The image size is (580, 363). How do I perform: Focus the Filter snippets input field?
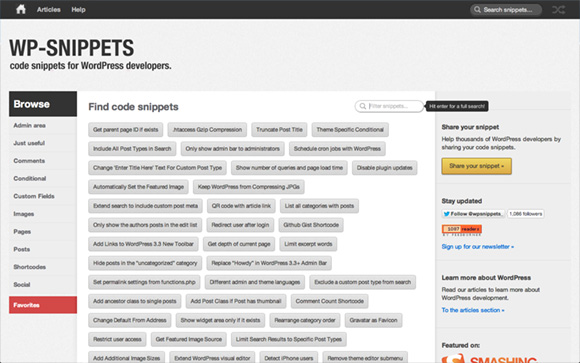tap(389, 106)
